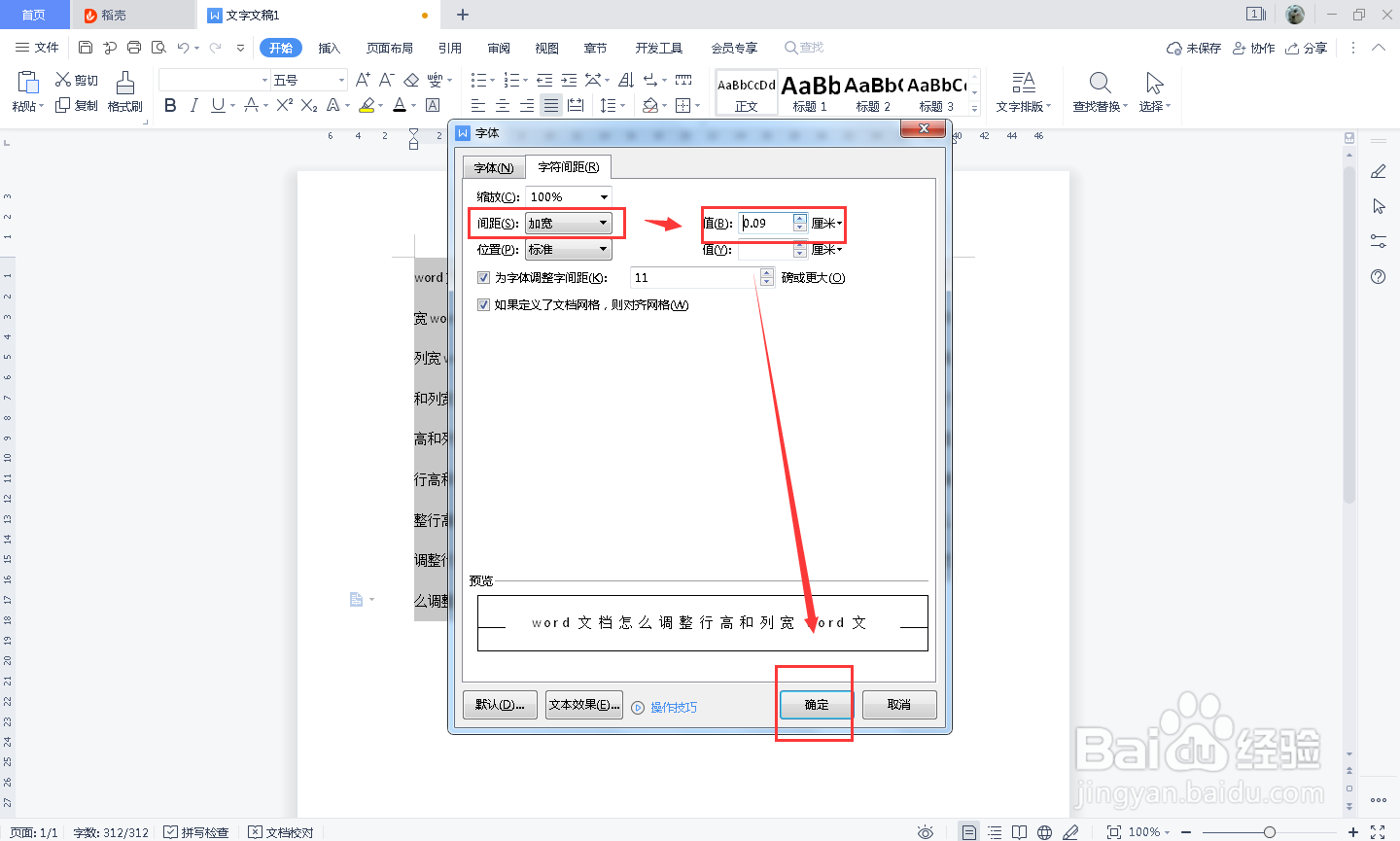Click the 确定 button to confirm
The width and height of the screenshot is (1400, 841).
tap(814, 704)
